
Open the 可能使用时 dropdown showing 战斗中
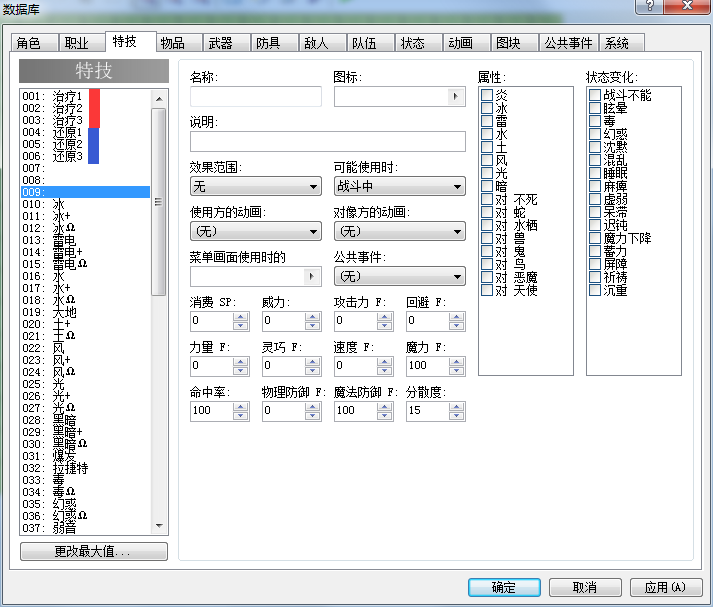click(400, 186)
